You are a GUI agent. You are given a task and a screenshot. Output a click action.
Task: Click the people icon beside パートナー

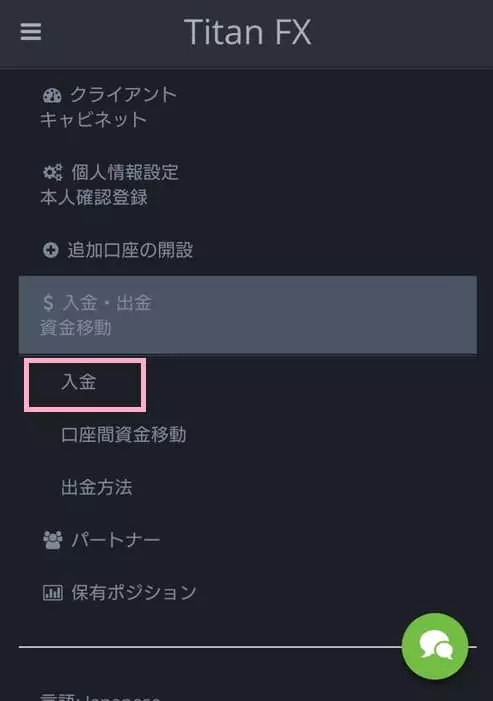click(52, 540)
